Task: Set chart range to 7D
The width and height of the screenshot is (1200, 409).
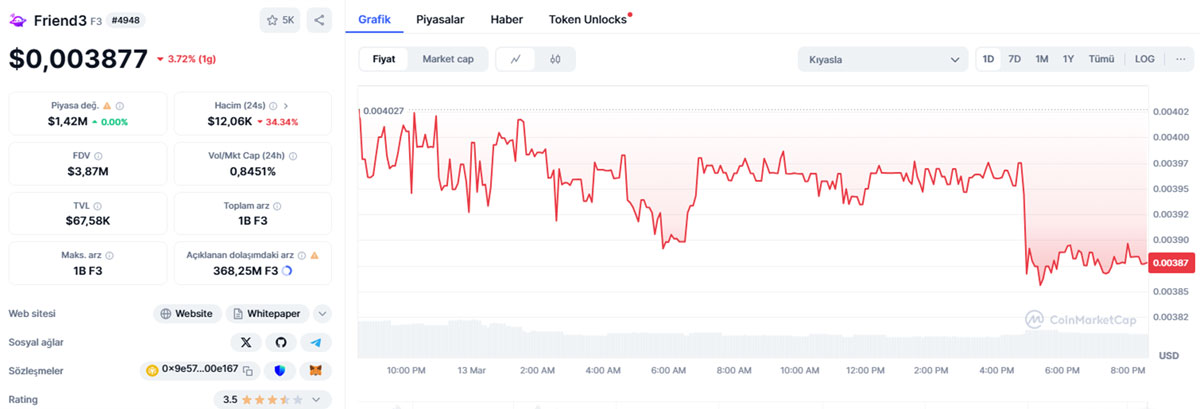Action: click(x=1015, y=59)
